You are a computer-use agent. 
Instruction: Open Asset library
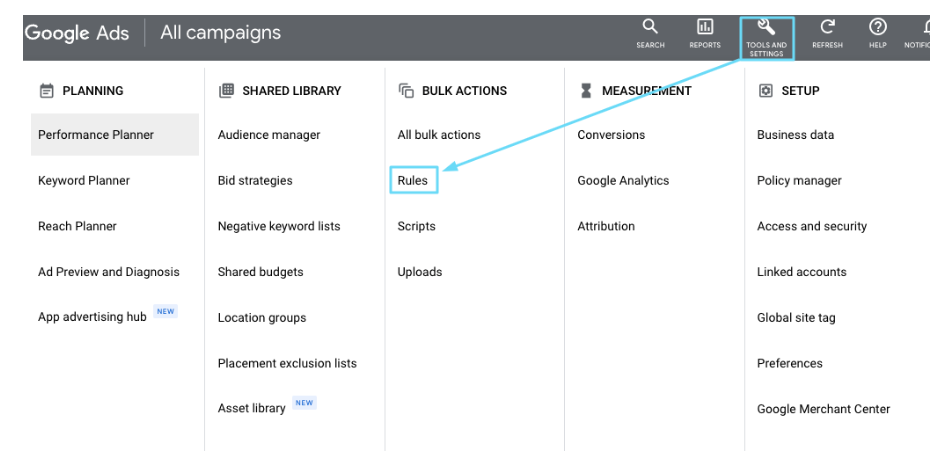[252, 409]
